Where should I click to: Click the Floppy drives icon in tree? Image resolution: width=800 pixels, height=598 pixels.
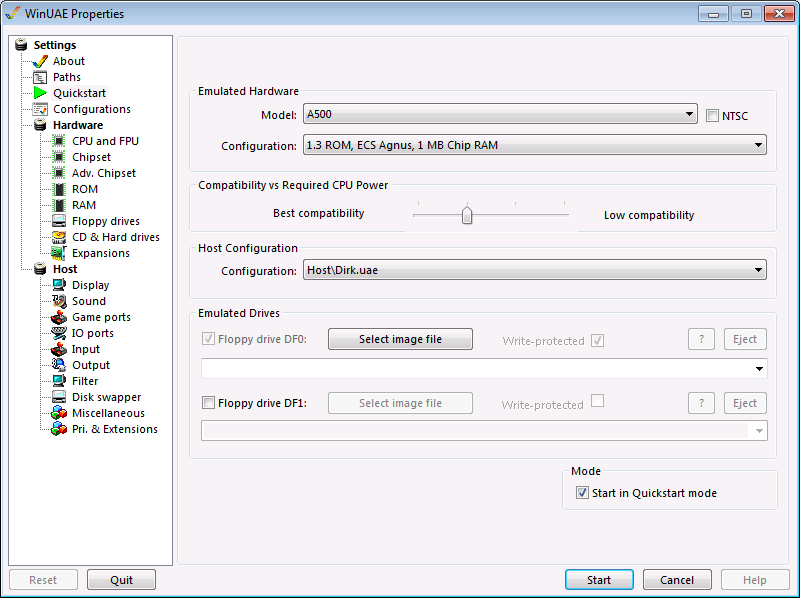click(x=59, y=221)
